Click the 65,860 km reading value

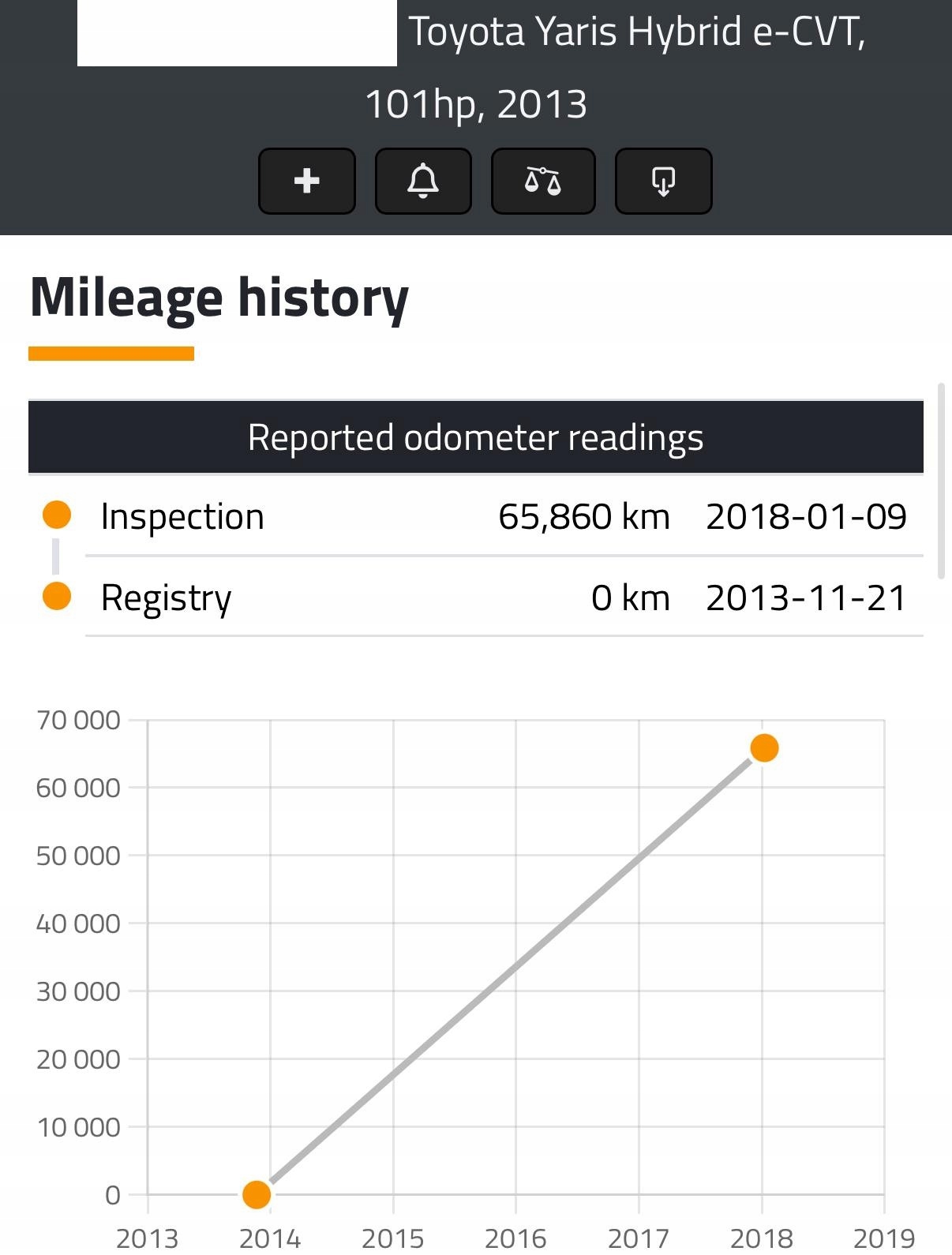[584, 516]
